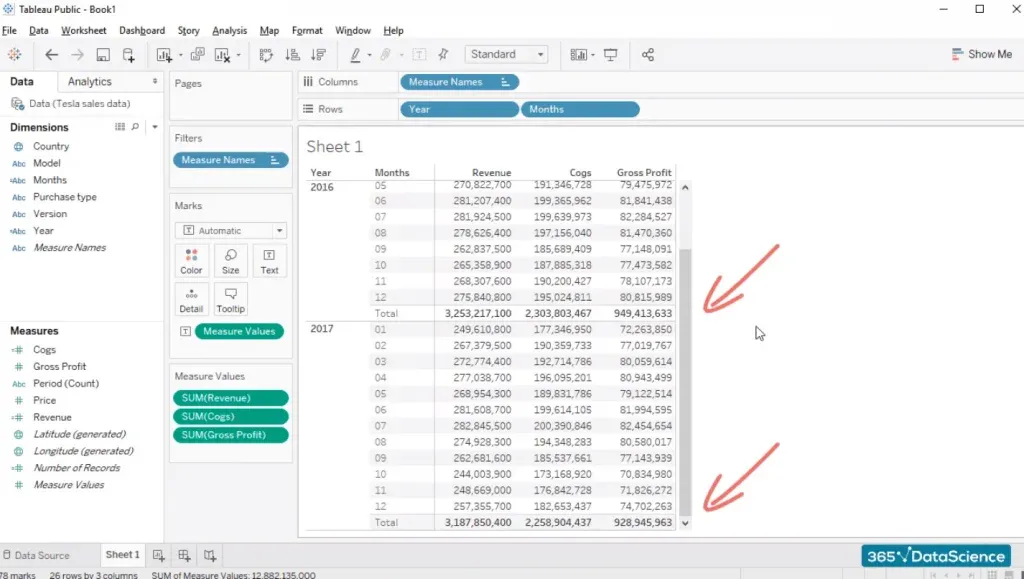Select the SUM(Revenue) pill in Measure Values
The height and width of the screenshot is (579, 1024).
(231, 398)
